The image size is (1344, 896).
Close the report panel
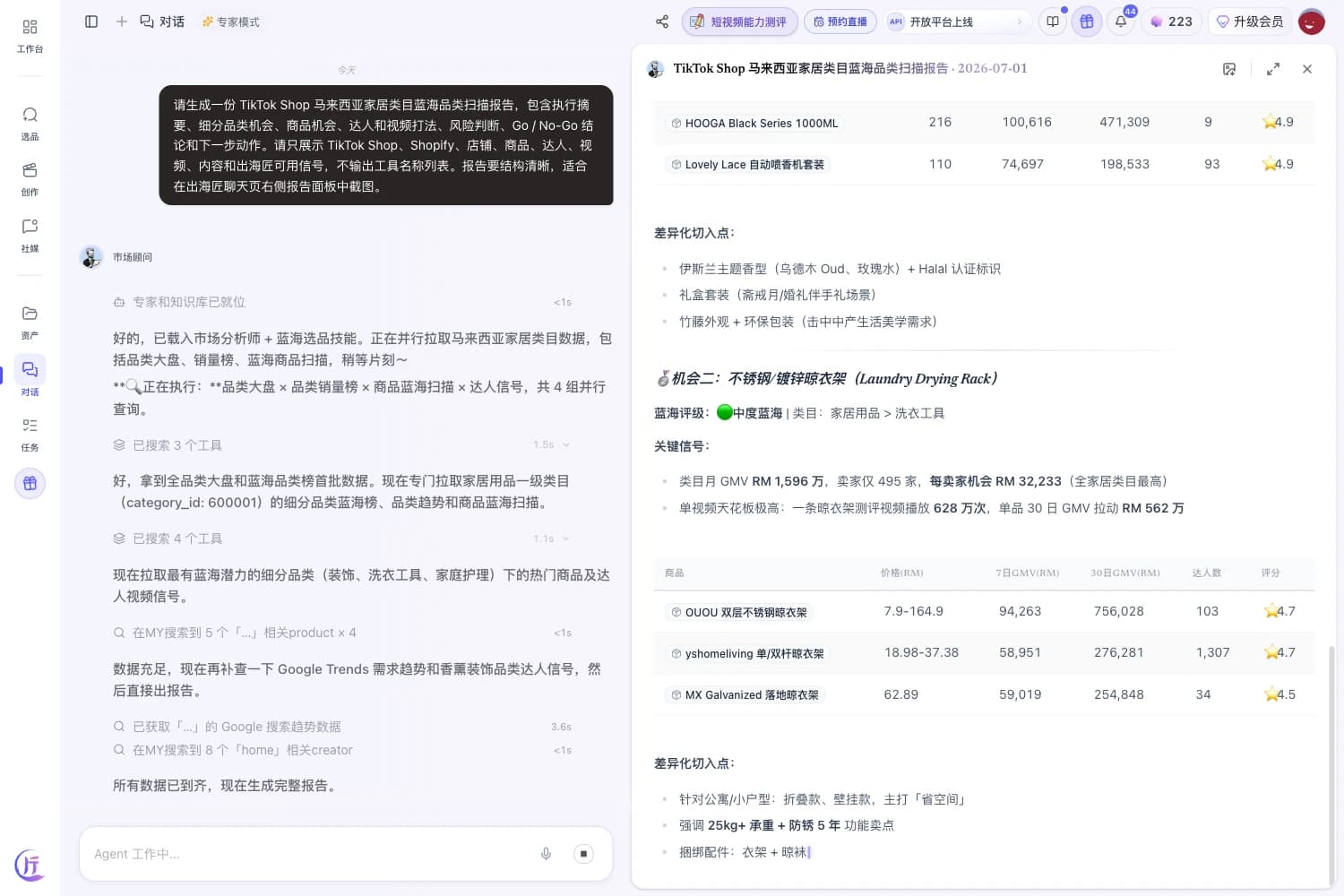click(x=1307, y=69)
